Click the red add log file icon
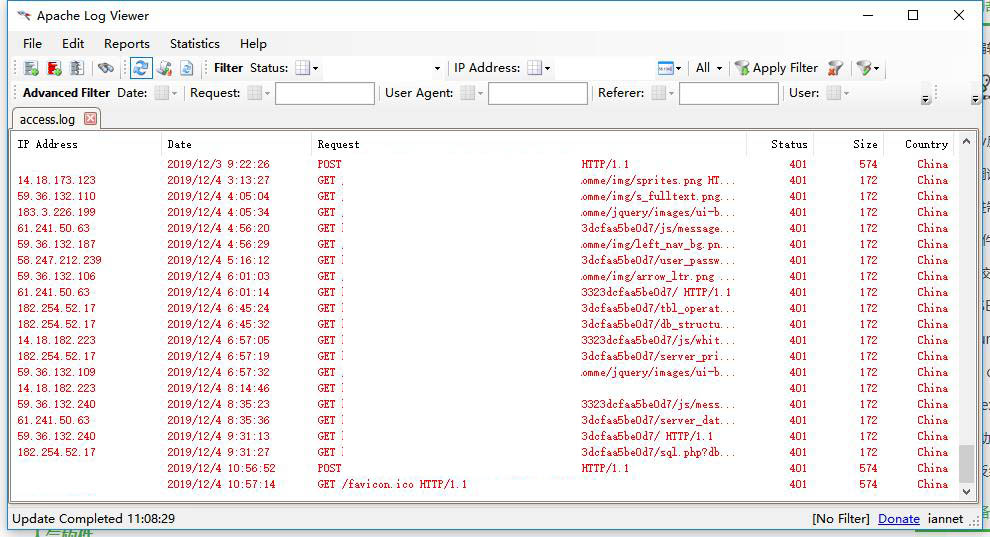 tap(54, 68)
